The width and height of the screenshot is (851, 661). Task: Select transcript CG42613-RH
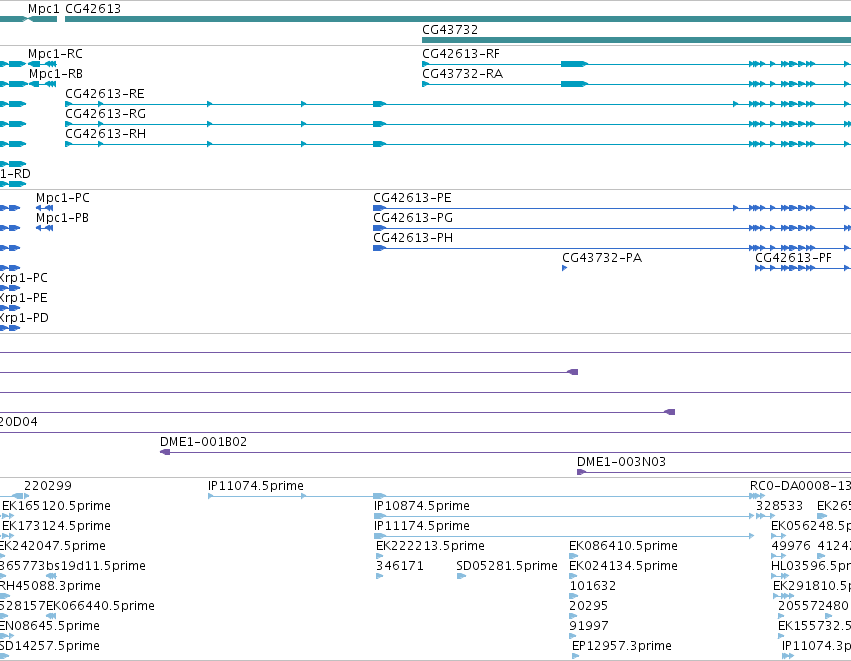point(105,134)
